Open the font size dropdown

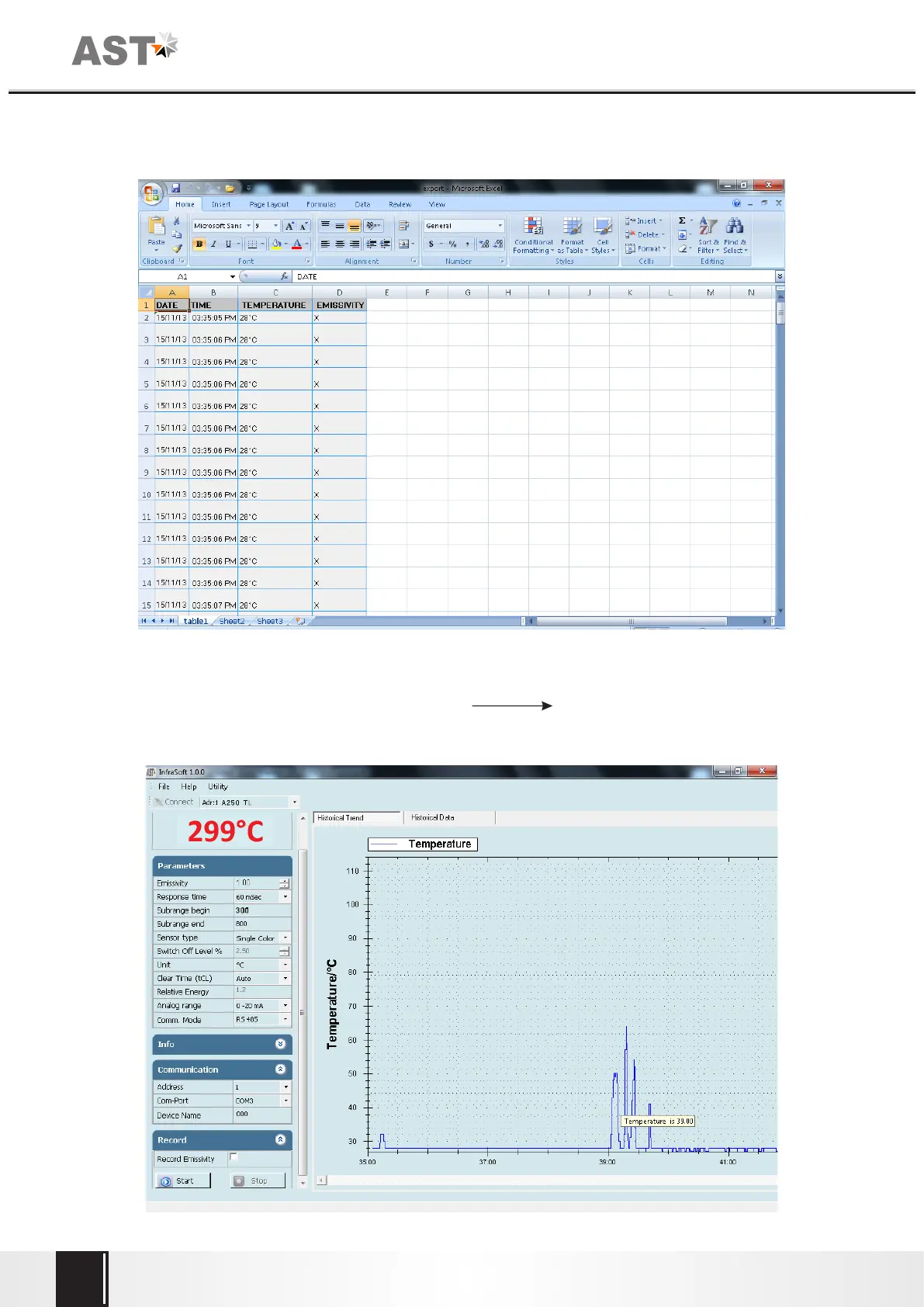(x=275, y=226)
